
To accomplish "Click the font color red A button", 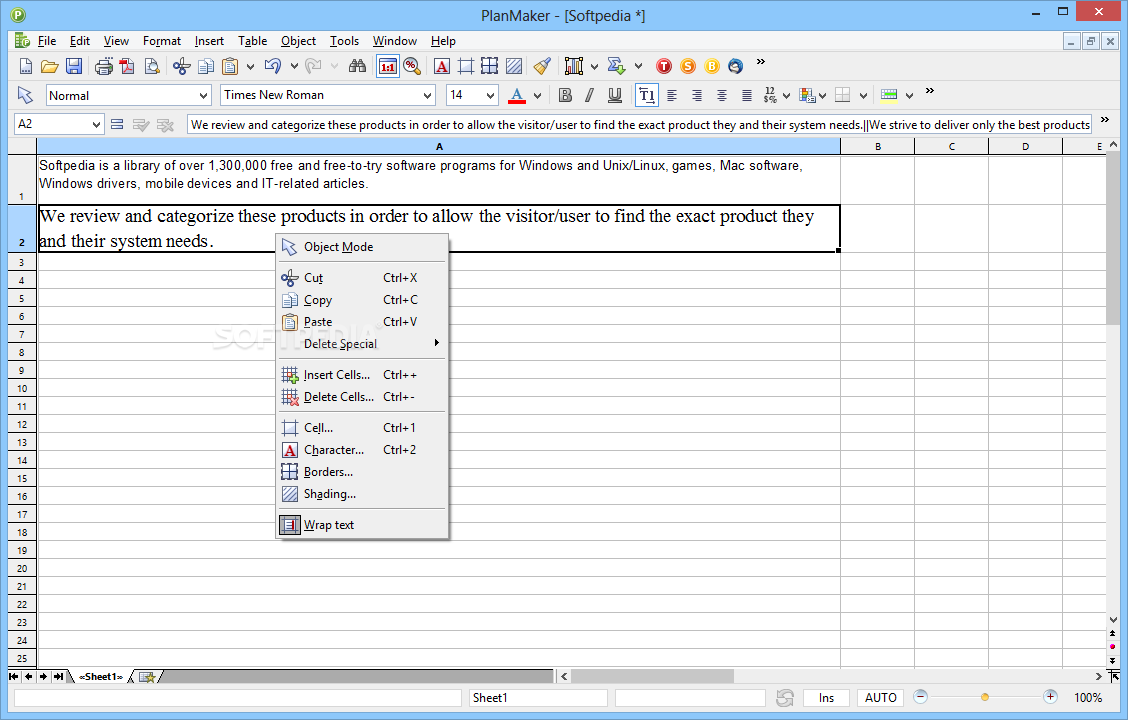I will [517, 95].
